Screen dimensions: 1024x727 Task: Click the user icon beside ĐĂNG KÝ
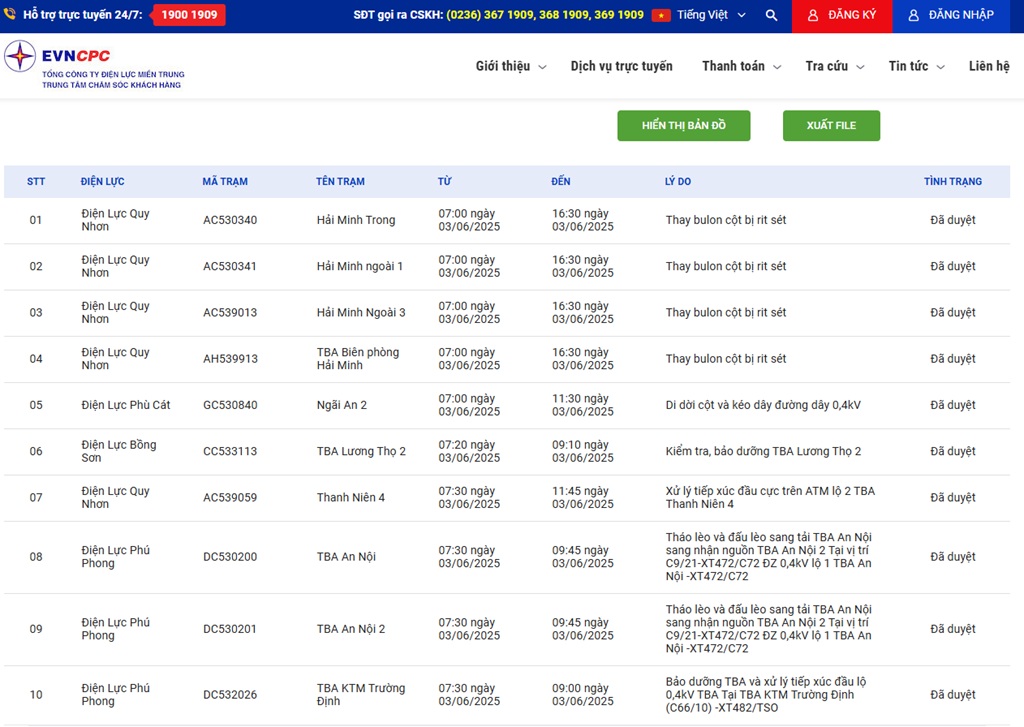[813, 16]
